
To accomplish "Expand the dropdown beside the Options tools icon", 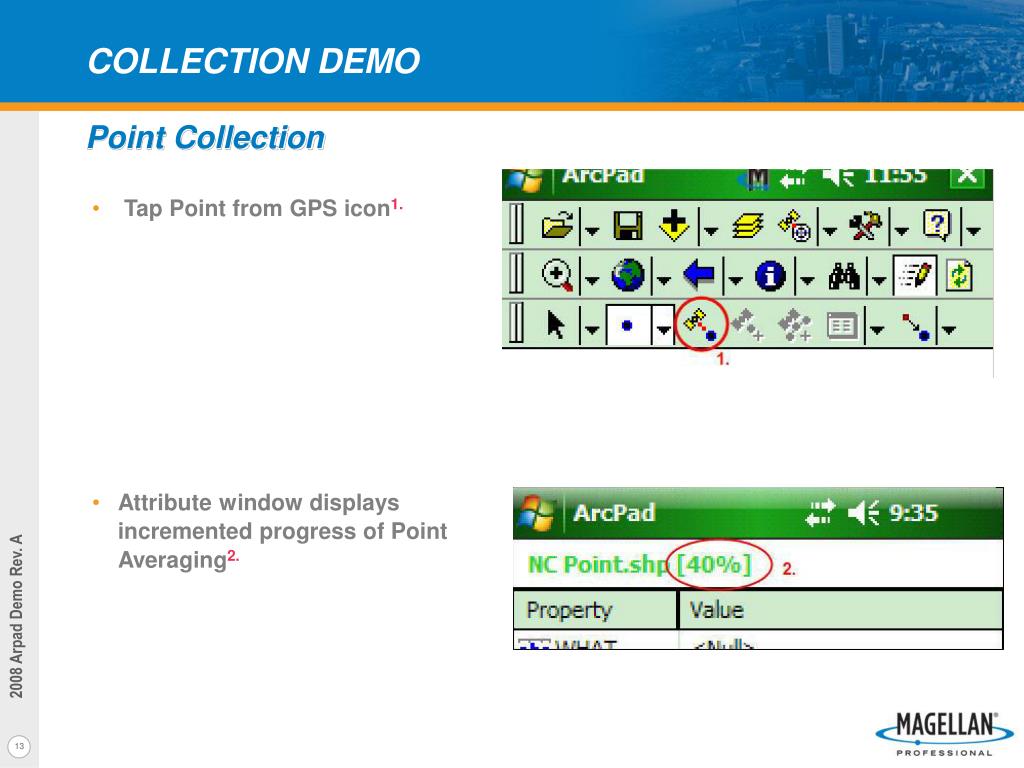I will [901, 231].
